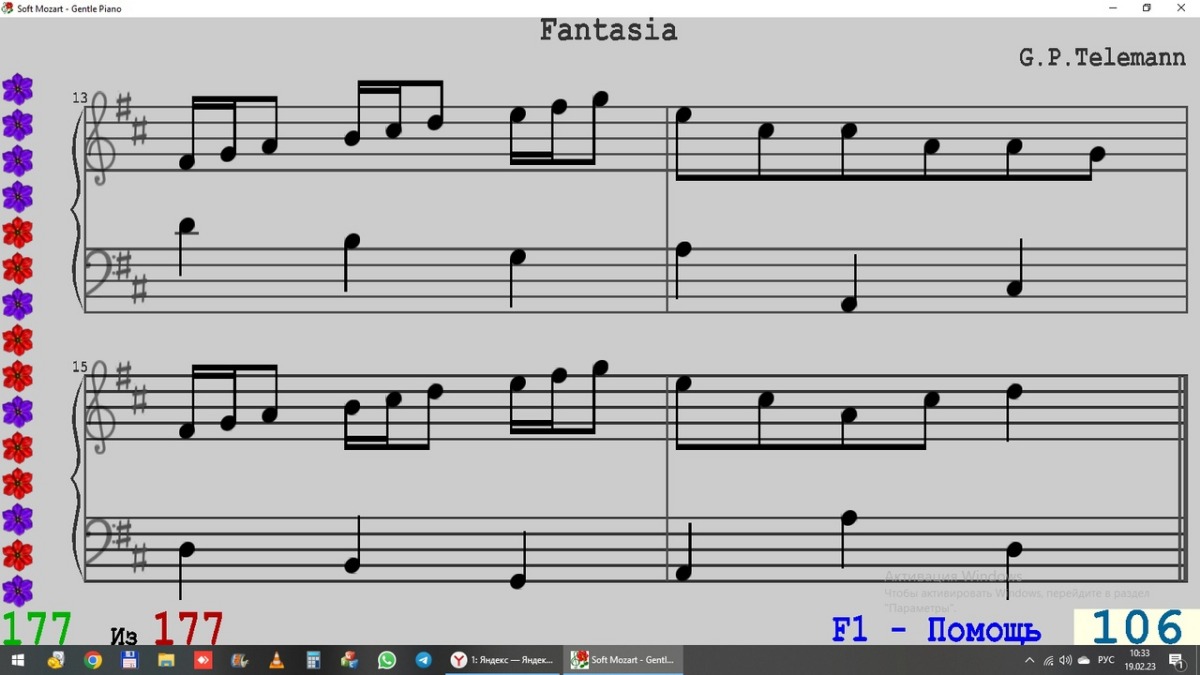Select the Soft Mozart taskbar button
The image size is (1200, 675).
click(623, 660)
